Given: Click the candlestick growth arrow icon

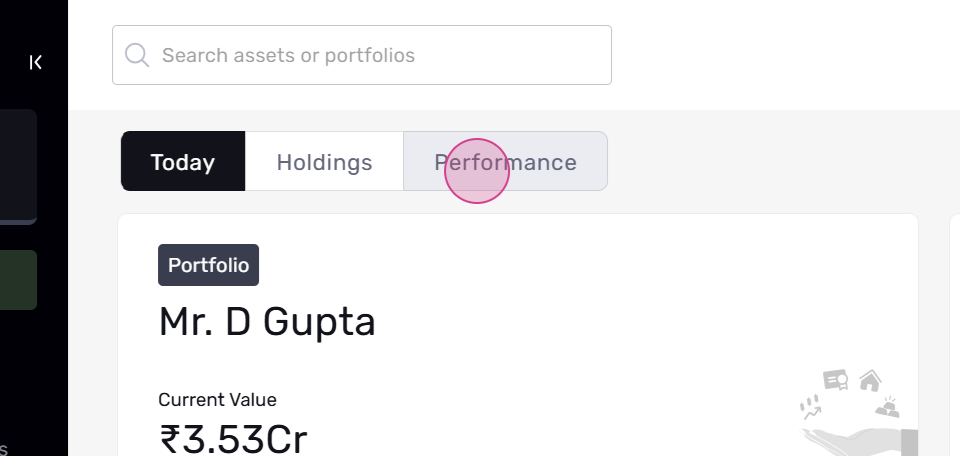Looking at the screenshot, I should point(811,408).
